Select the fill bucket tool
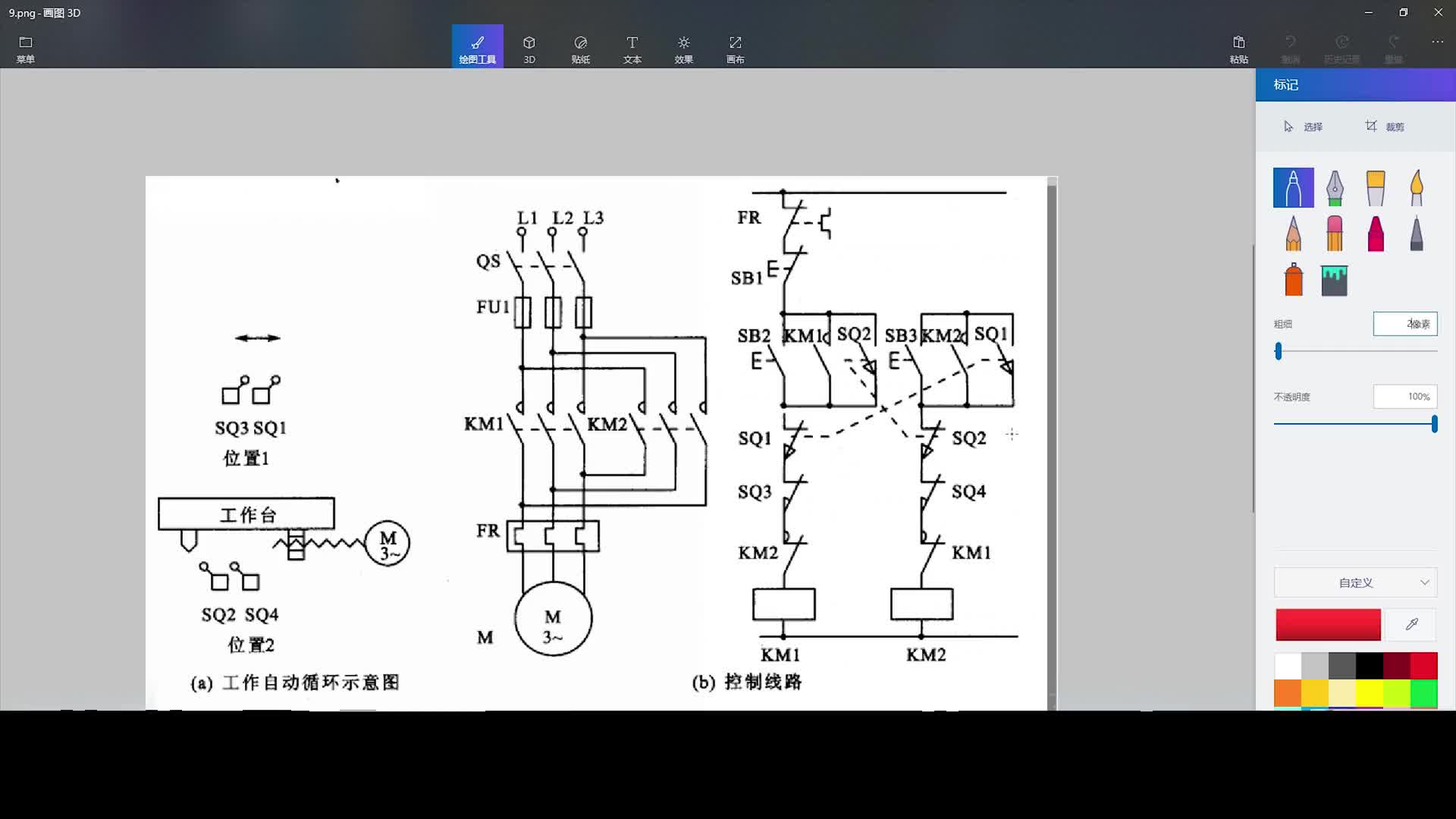This screenshot has height=819, width=1456. pos(1335,281)
